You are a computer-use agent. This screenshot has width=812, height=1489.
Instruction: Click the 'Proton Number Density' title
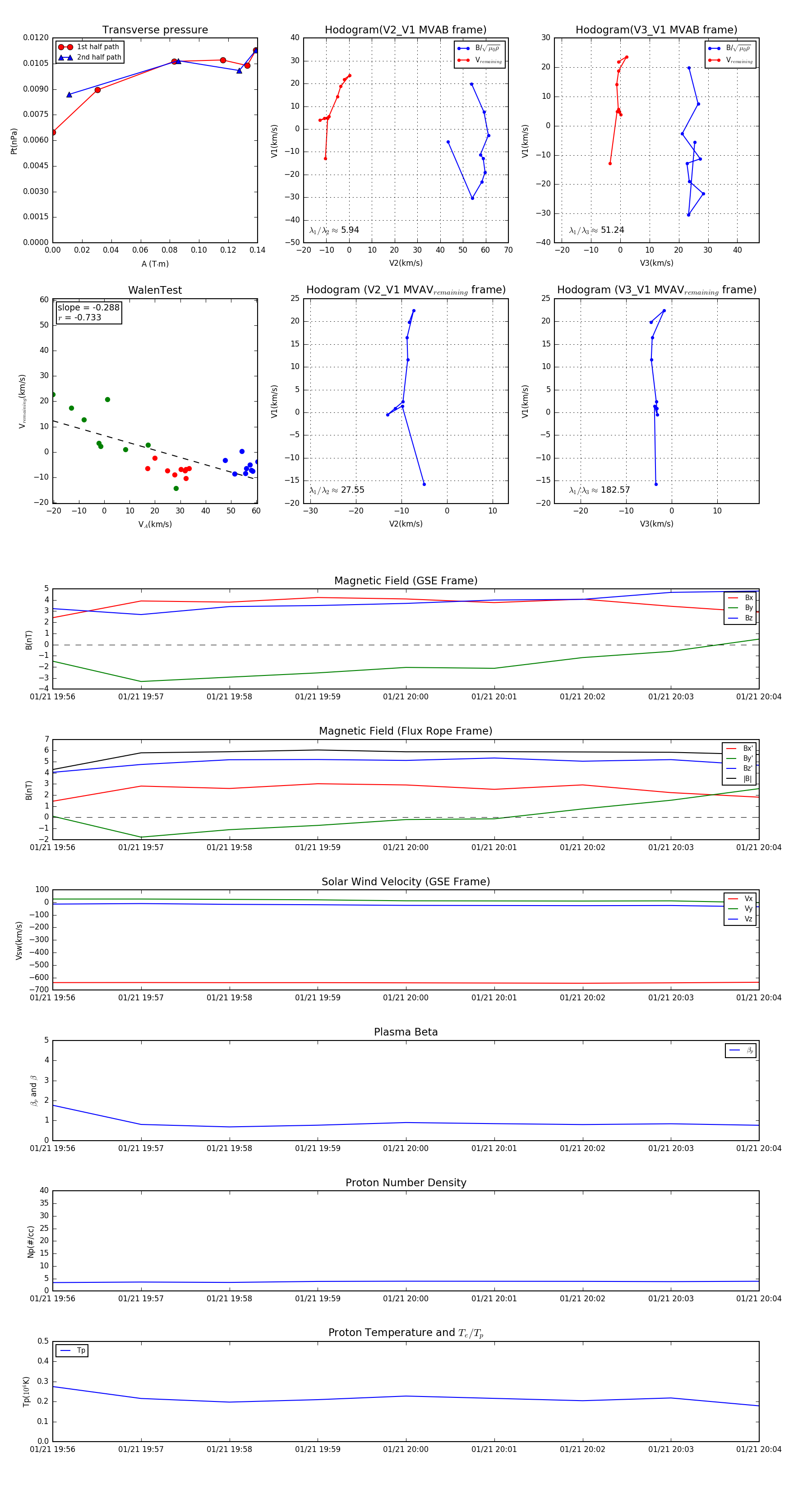point(406,1183)
